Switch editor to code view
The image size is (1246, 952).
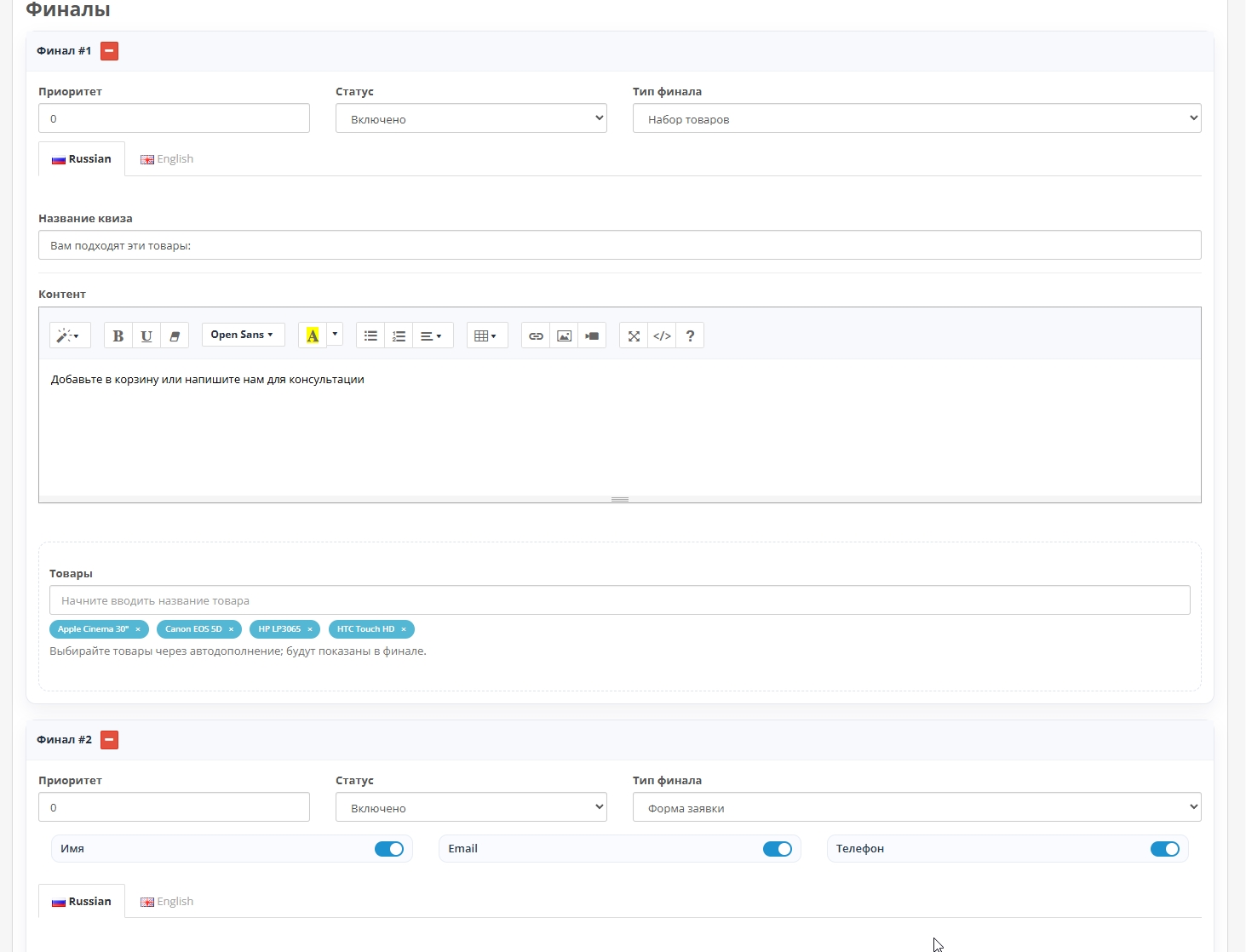coord(662,335)
